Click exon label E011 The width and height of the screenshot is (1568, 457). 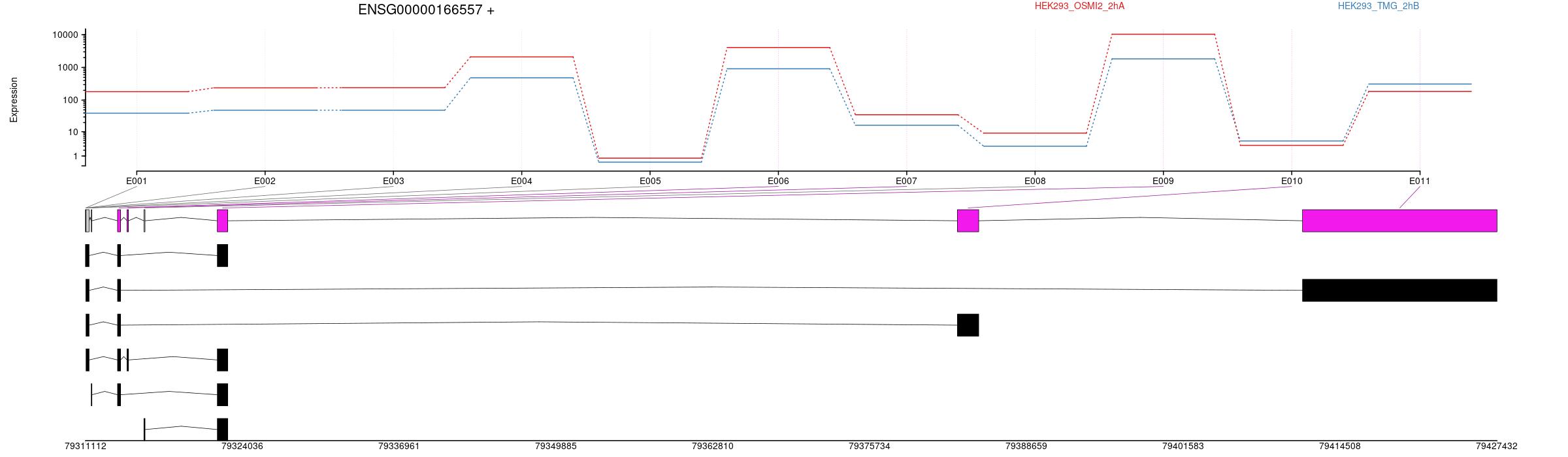pos(1420,181)
